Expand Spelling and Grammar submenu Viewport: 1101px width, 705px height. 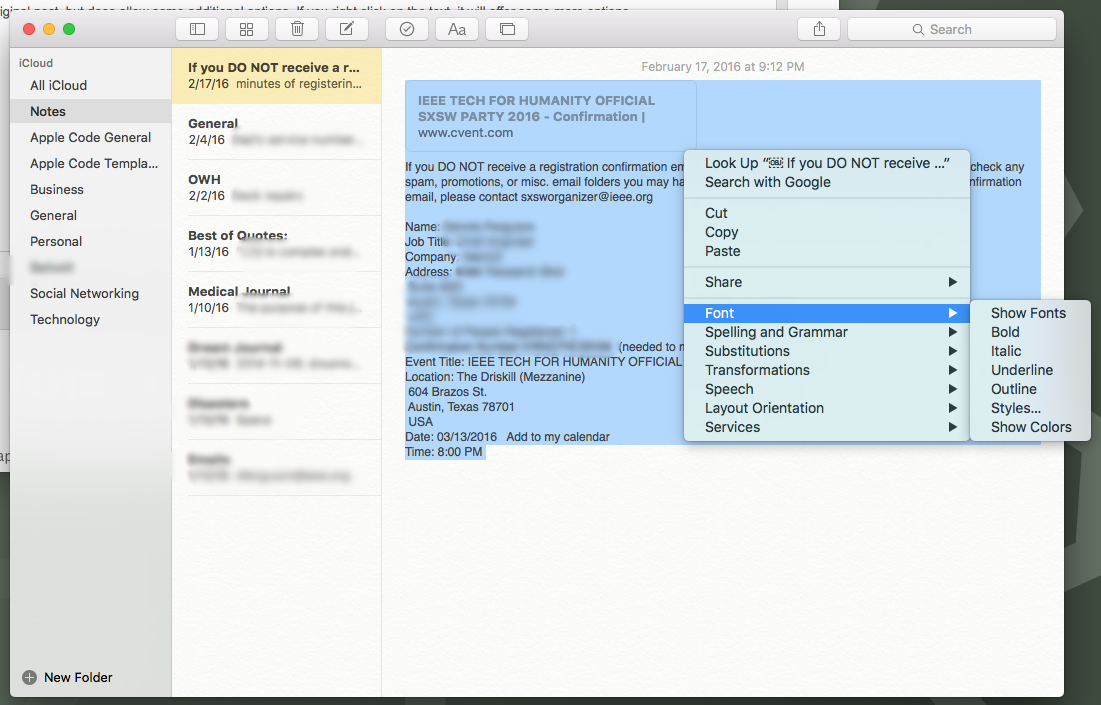pos(826,332)
